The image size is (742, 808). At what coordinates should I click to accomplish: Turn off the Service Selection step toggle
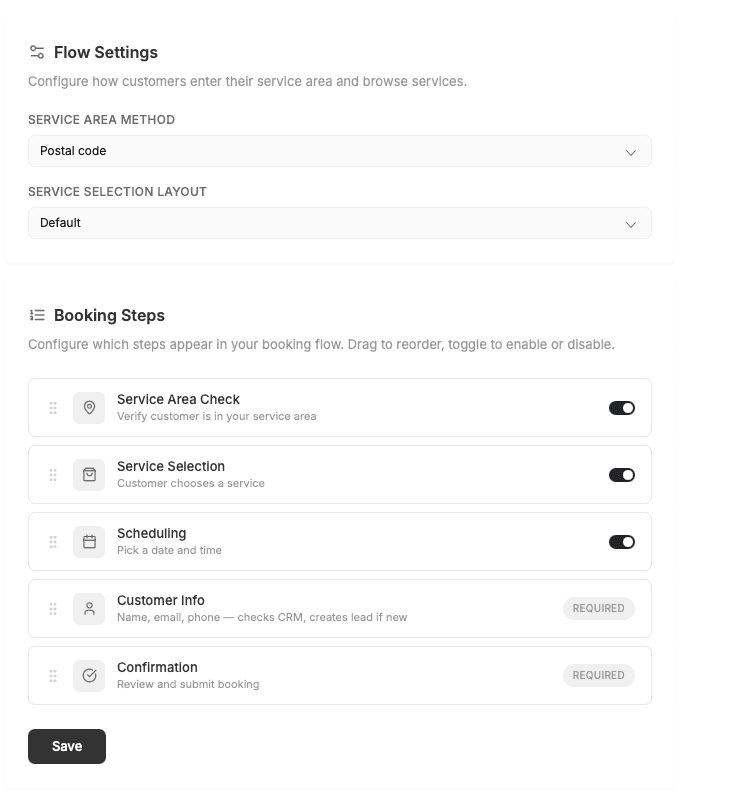point(621,474)
